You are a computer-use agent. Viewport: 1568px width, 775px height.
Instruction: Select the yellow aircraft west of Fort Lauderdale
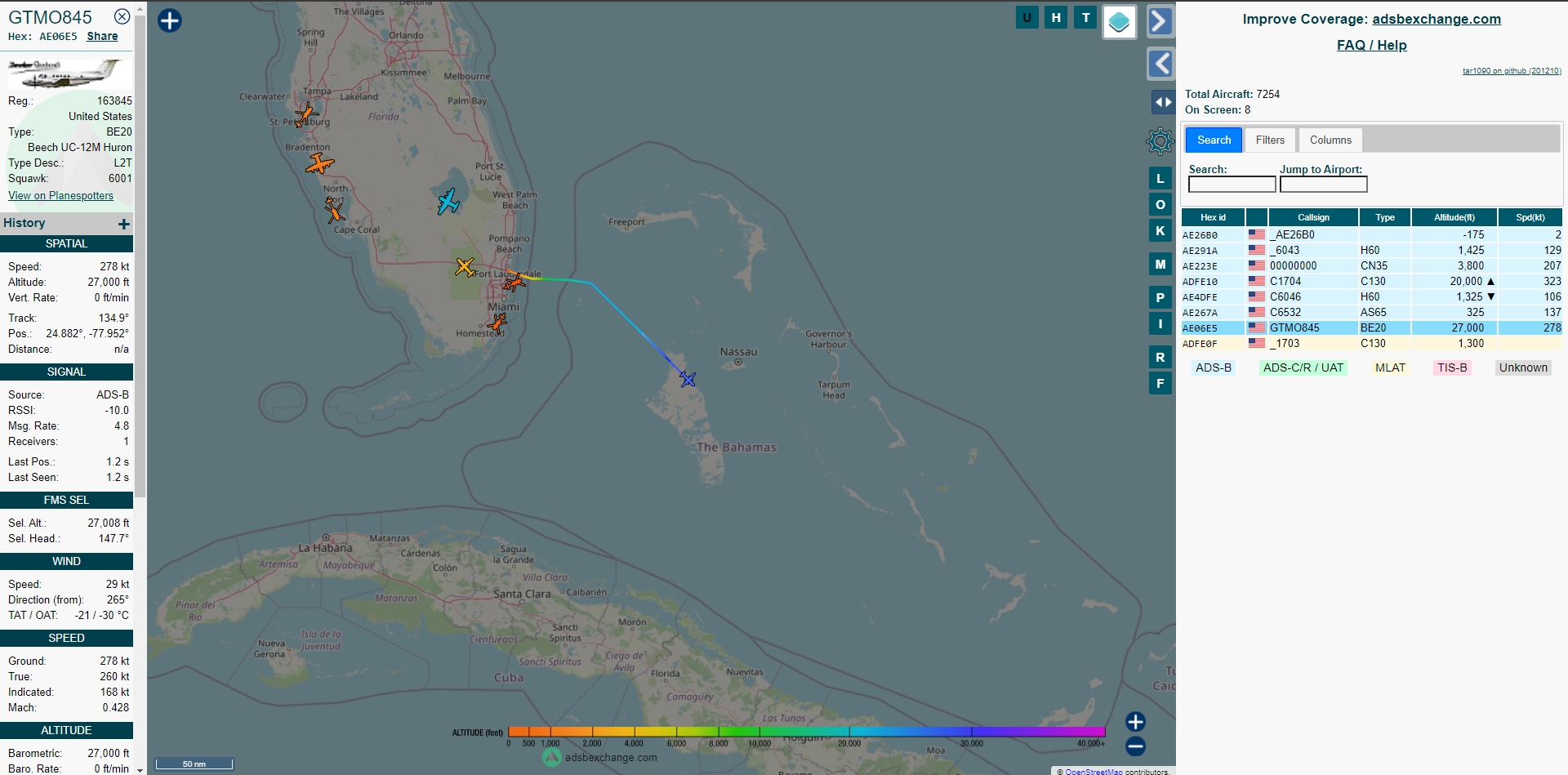[x=465, y=266]
